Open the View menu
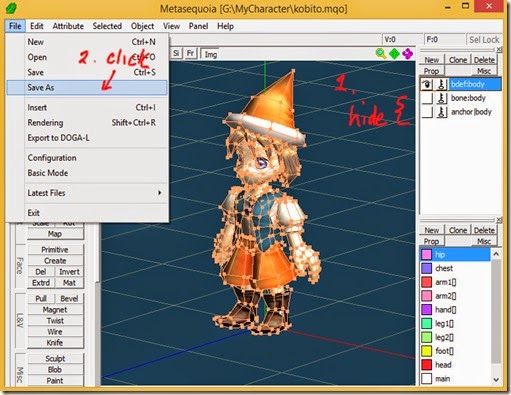The image size is (511, 395). click(x=171, y=26)
